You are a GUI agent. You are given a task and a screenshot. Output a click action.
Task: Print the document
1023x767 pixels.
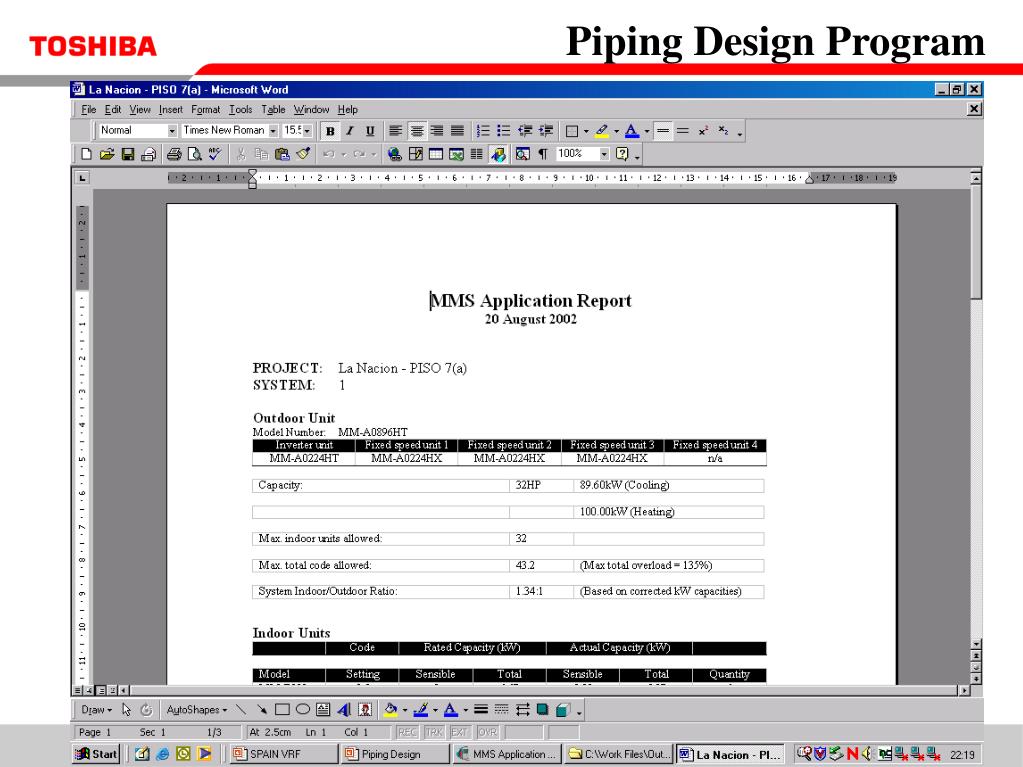click(174, 154)
